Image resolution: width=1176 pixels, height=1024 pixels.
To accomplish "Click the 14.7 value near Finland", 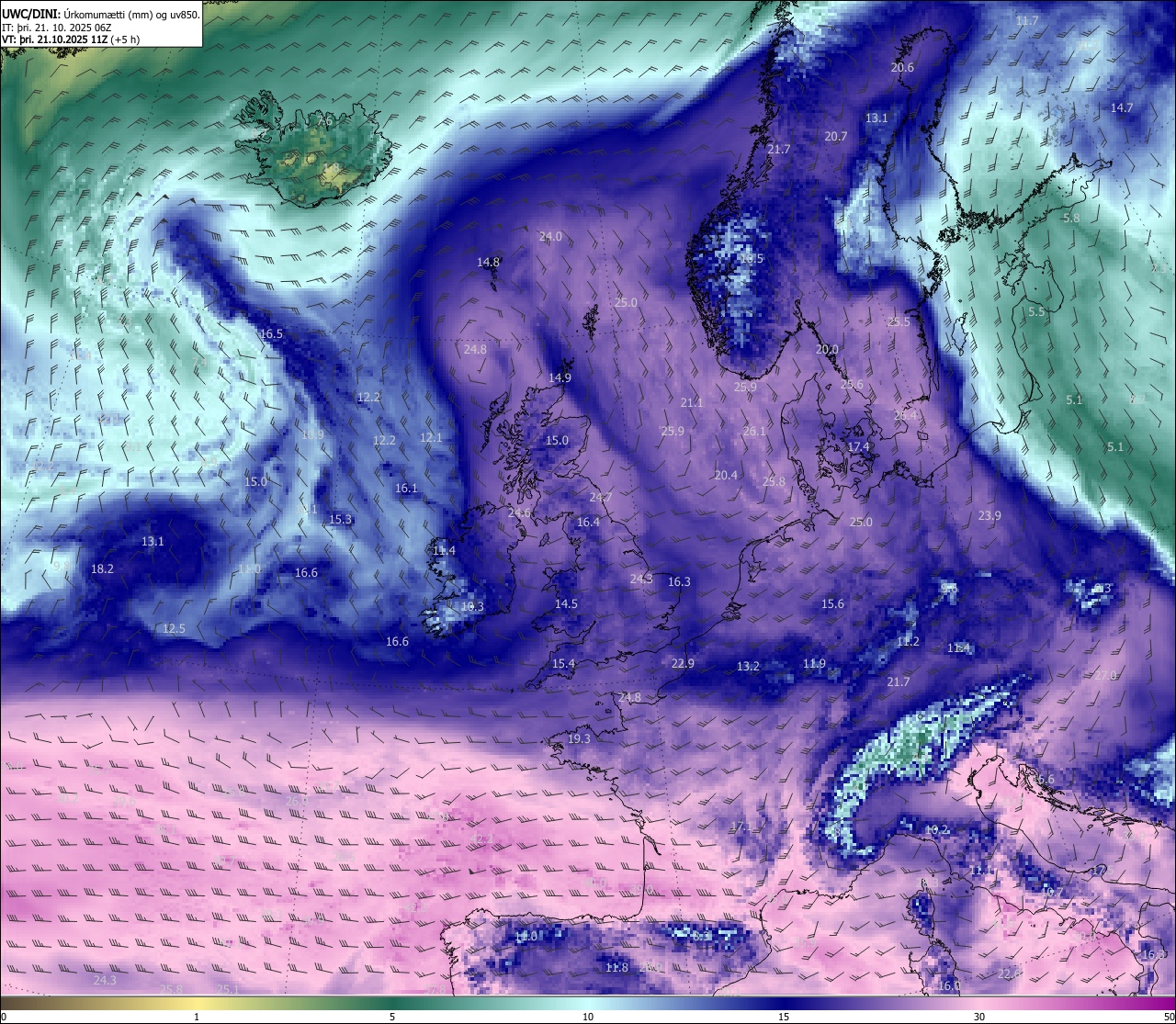I will click(1122, 107).
